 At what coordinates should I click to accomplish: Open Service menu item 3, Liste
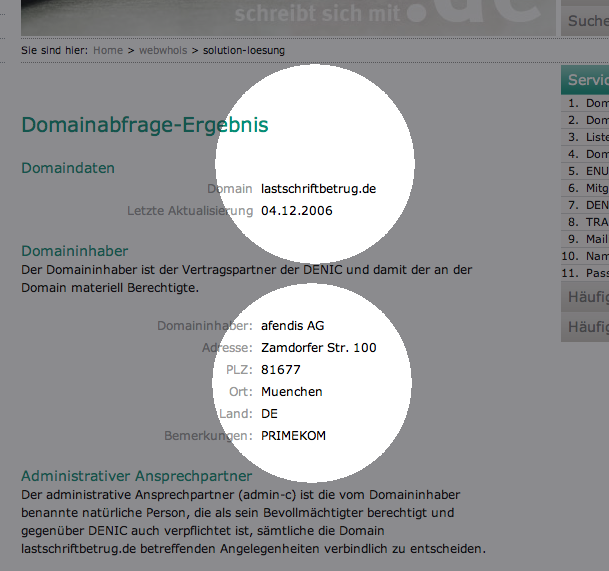pyautogui.click(x=585, y=137)
